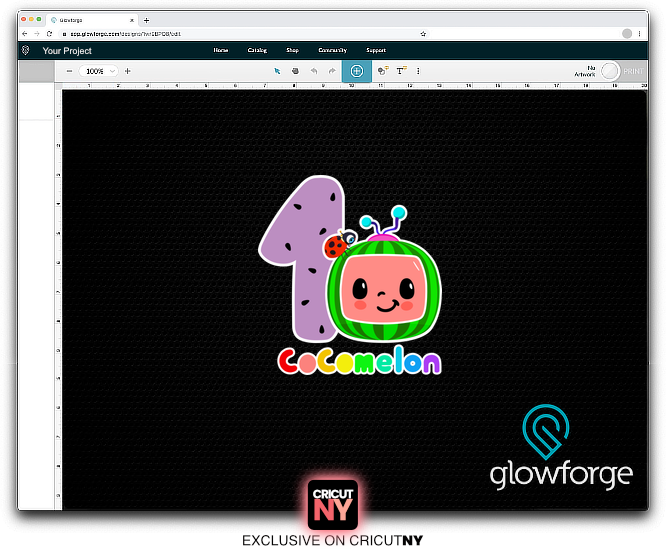Open the 100% zoom level dropdown
The width and height of the screenshot is (666, 552).
98,71
